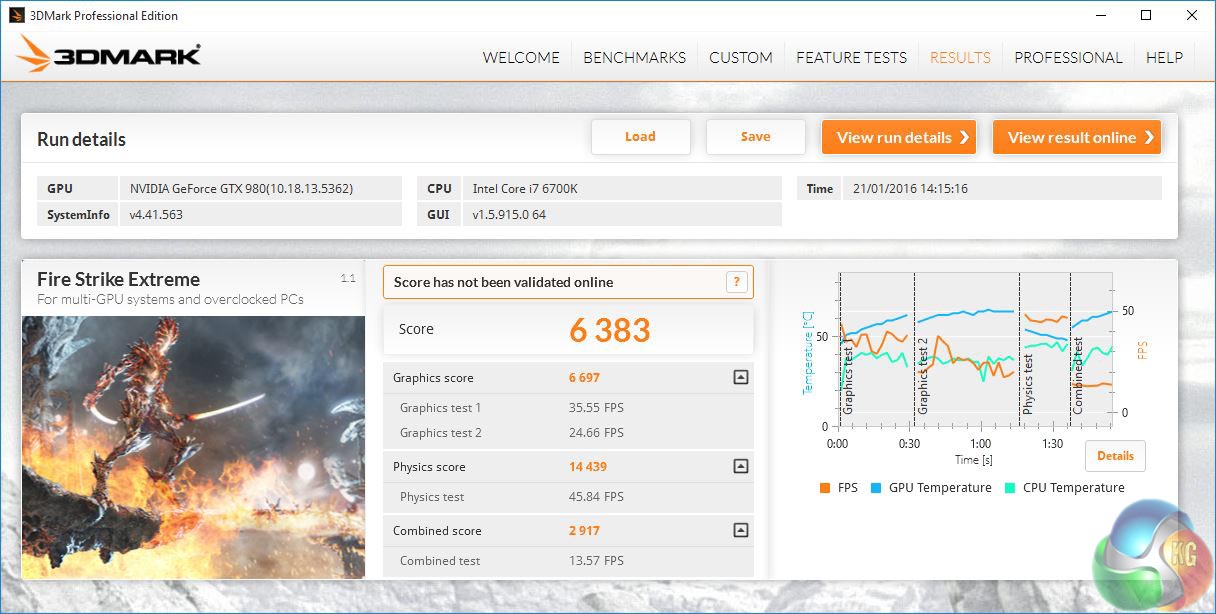This screenshot has width=1216, height=614.
Task: Click Physics test 45.84 FPS row
Action: 568,497
